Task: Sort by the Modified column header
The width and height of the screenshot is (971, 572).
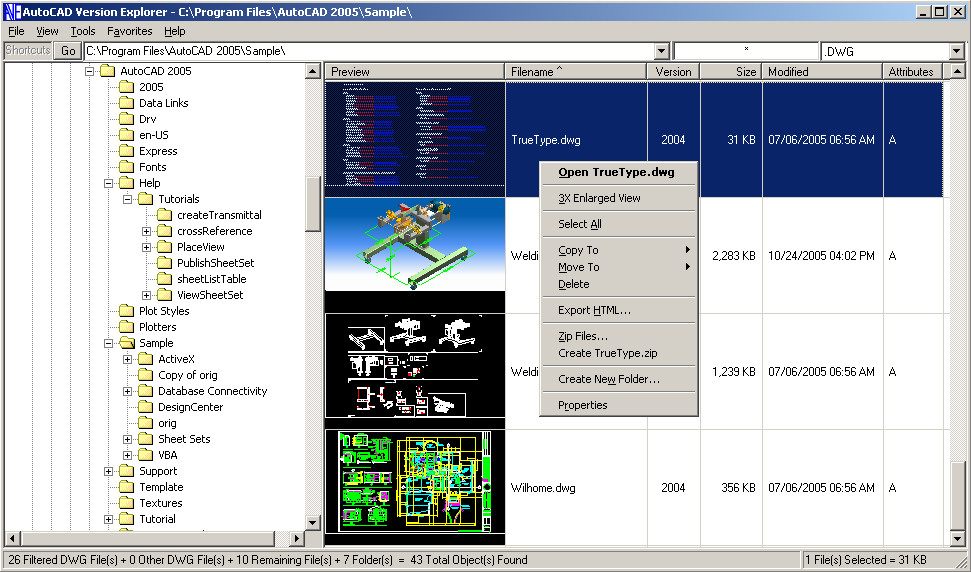Action: point(822,72)
